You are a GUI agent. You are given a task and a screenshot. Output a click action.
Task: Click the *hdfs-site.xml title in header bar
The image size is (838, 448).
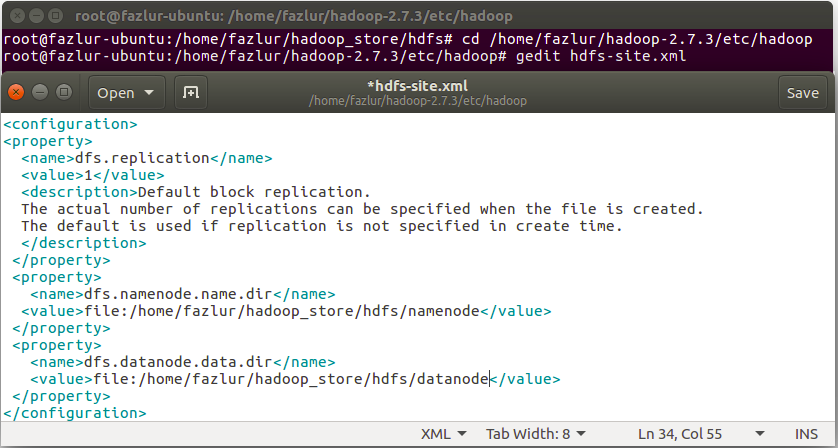tap(417, 86)
